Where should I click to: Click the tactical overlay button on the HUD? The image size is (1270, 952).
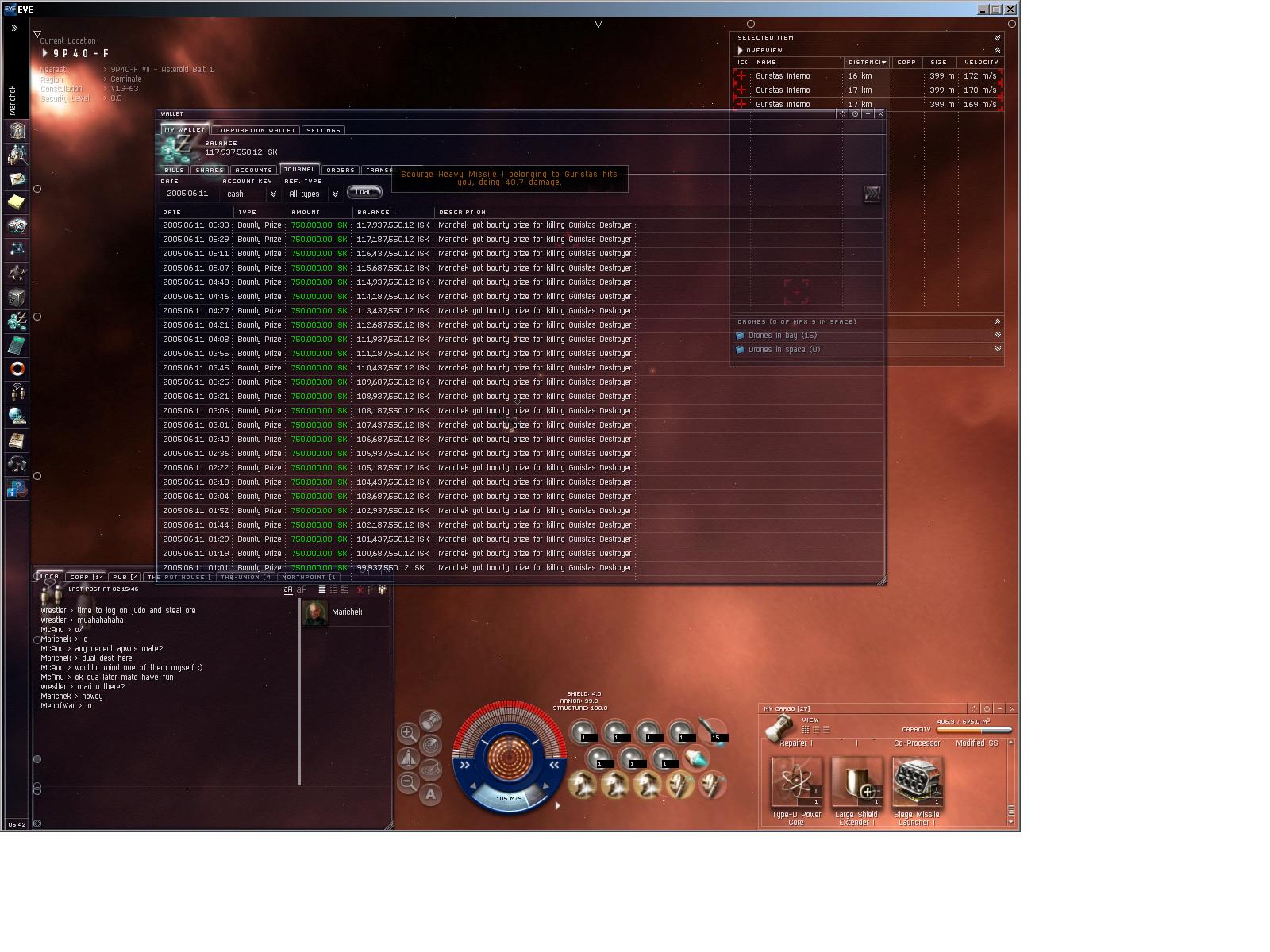click(430, 770)
